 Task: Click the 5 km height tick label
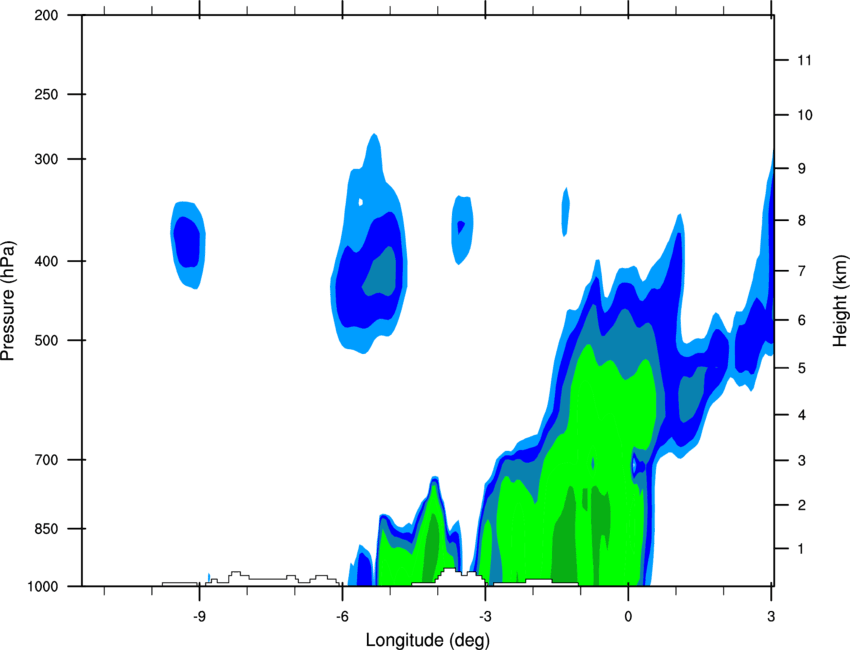(x=801, y=368)
